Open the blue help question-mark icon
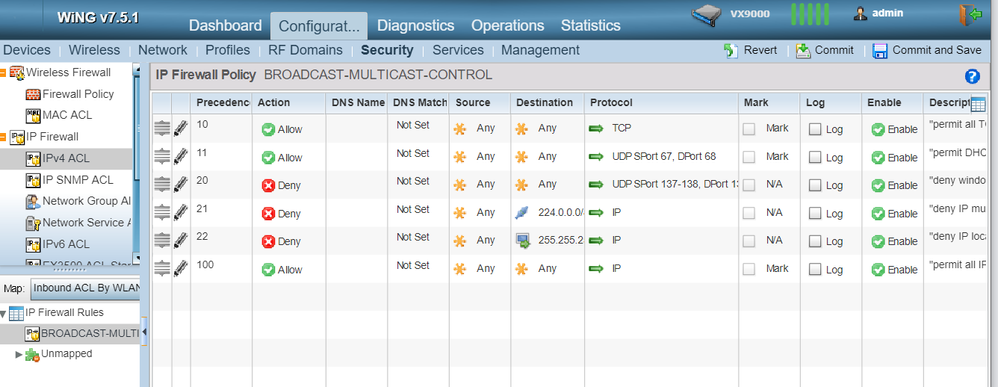Screen dimensions: 998x387 point(972,77)
